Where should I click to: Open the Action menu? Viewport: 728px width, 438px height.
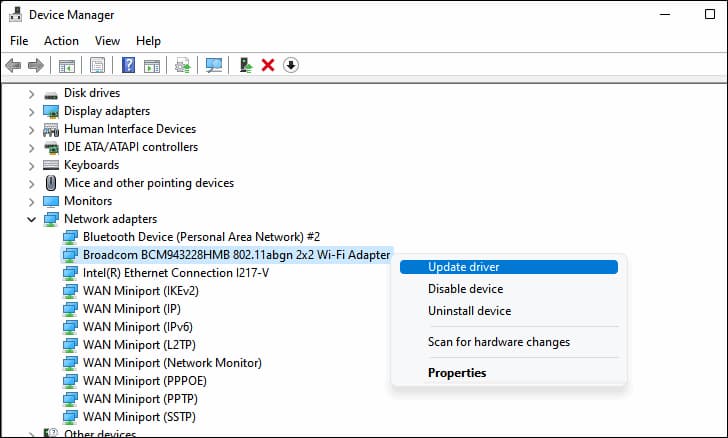click(61, 41)
